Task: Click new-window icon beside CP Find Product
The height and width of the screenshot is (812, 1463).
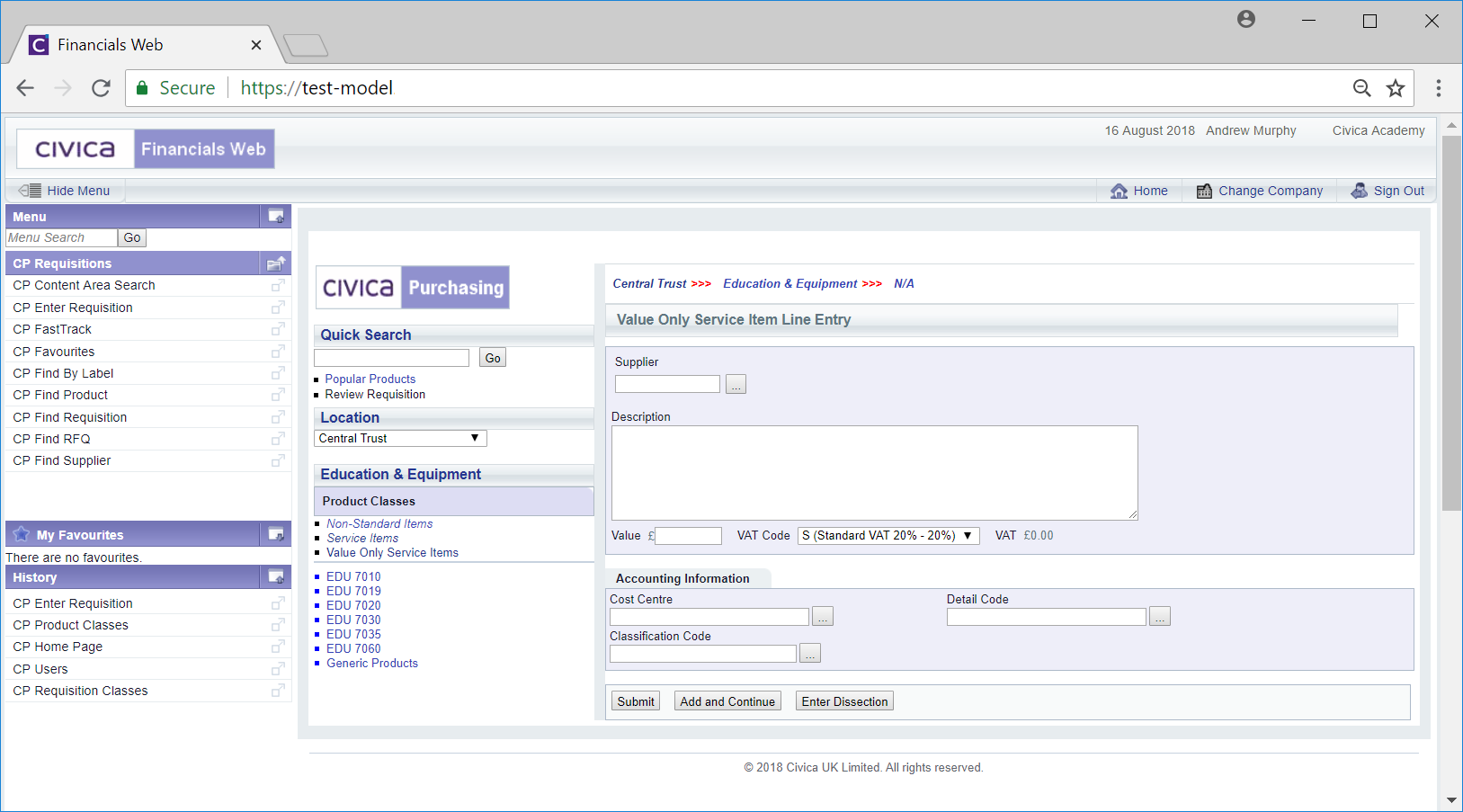Action: (278, 395)
